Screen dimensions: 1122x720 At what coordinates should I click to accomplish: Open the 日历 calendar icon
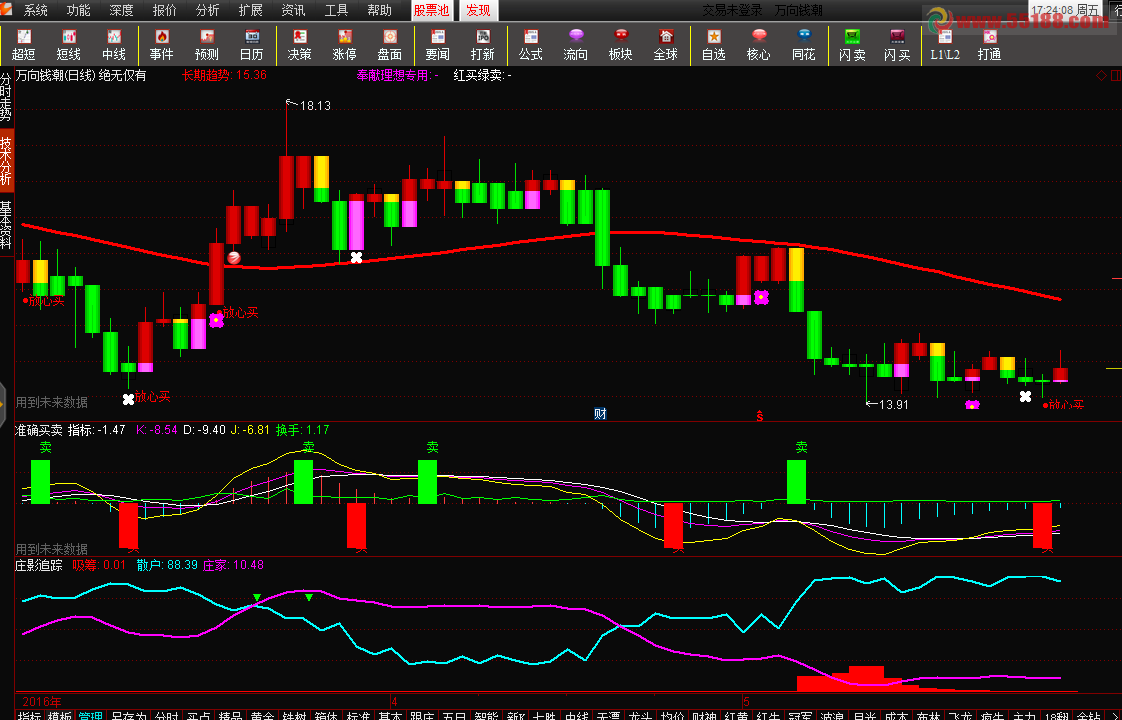252,45
